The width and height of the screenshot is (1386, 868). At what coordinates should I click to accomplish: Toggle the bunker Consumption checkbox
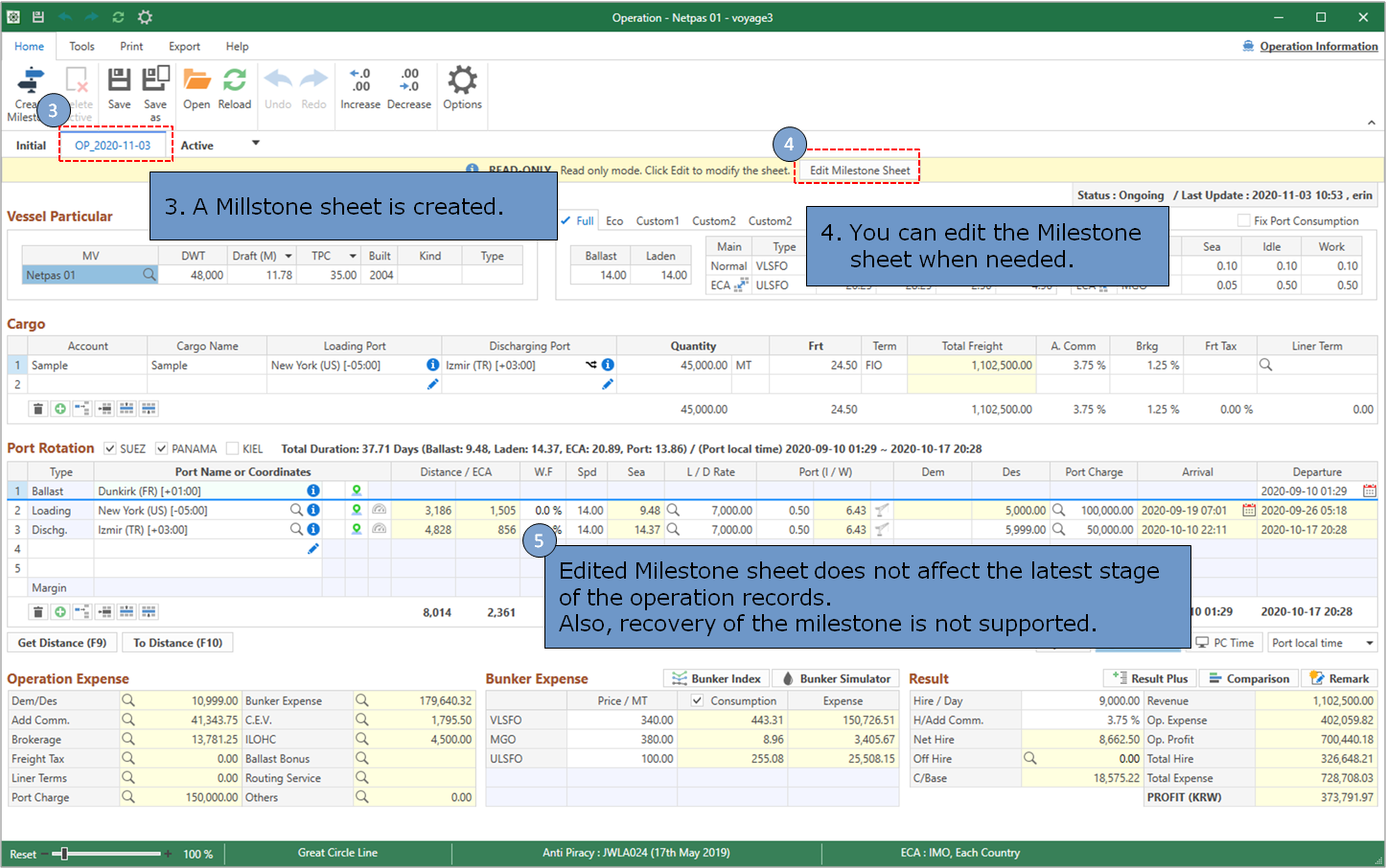click(697, 700)
